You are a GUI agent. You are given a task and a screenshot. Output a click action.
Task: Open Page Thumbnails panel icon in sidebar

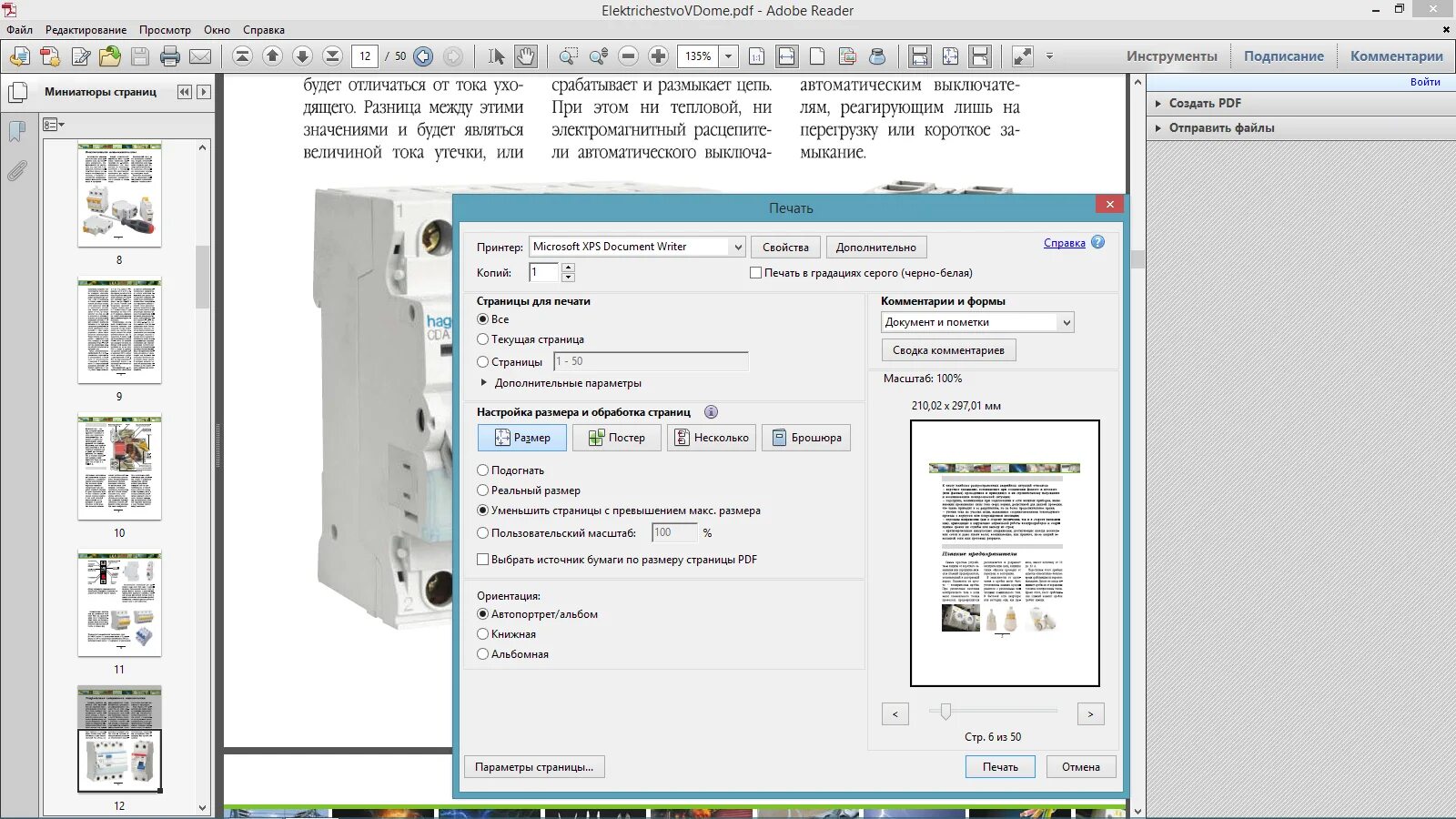[x=17, y=93]
